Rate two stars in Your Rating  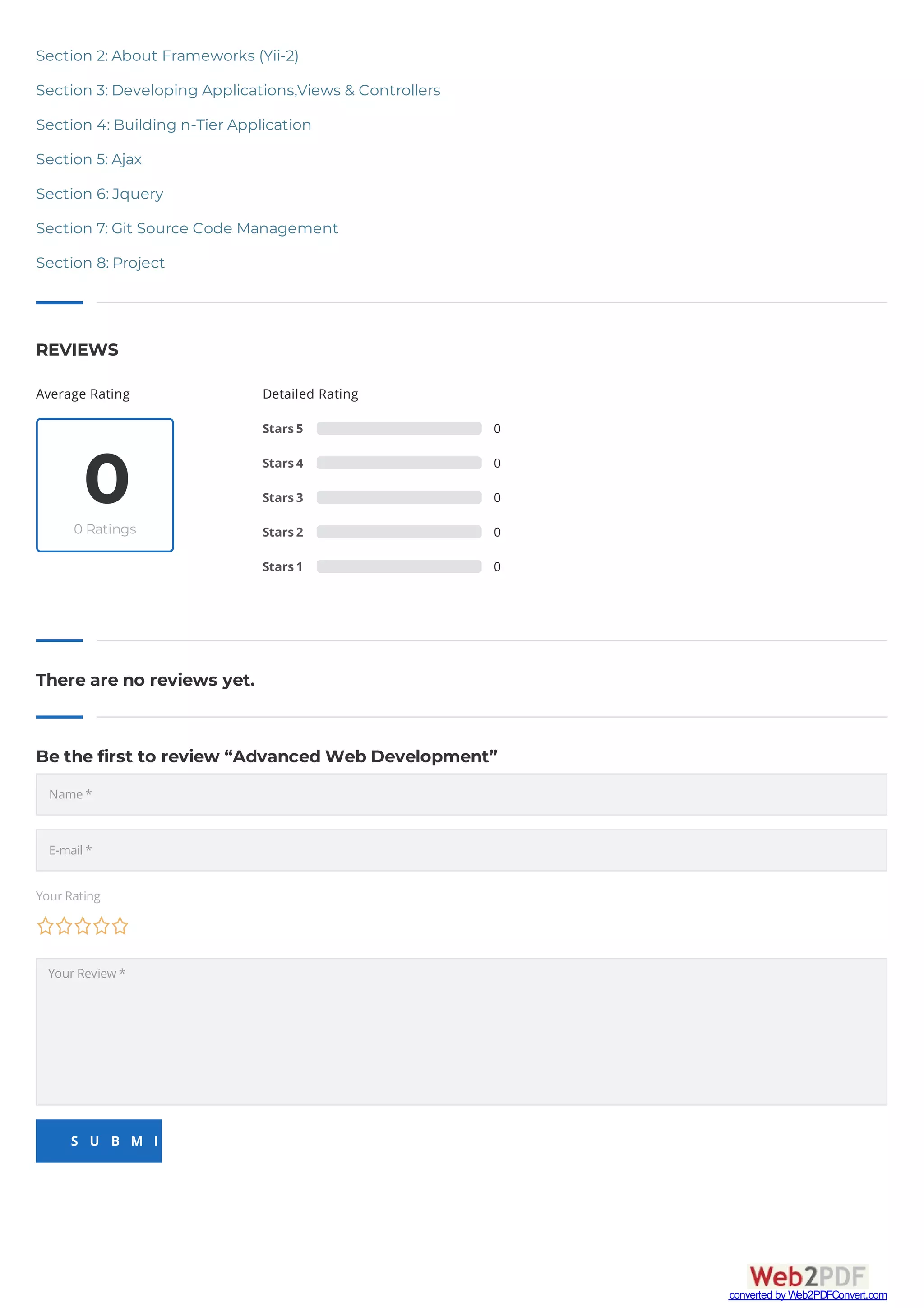click(64, 926)
